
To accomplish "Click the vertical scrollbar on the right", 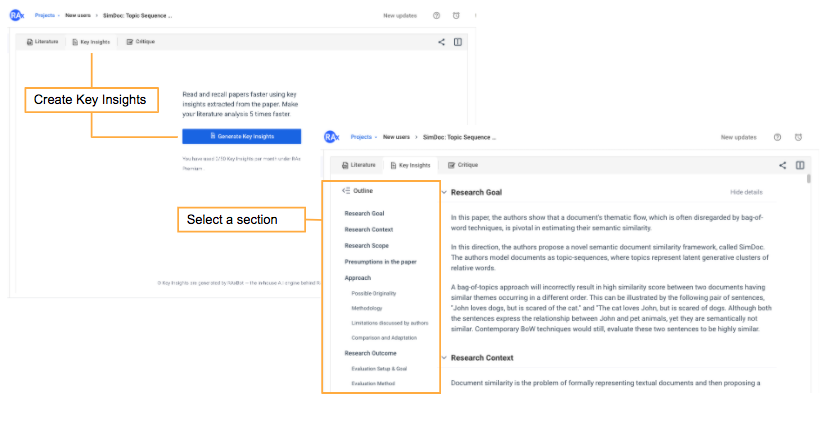I will click(x=808, y=179).
